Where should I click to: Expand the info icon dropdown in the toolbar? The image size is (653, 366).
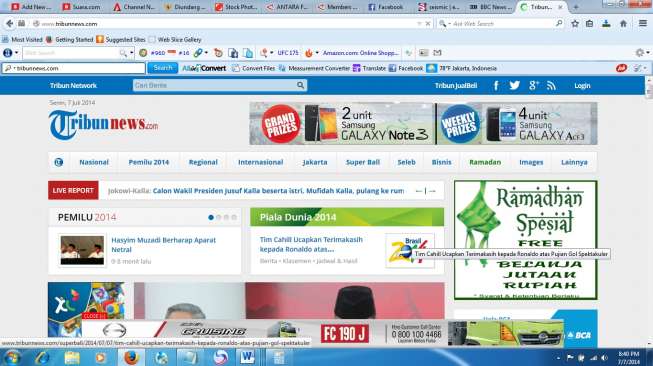17,53
